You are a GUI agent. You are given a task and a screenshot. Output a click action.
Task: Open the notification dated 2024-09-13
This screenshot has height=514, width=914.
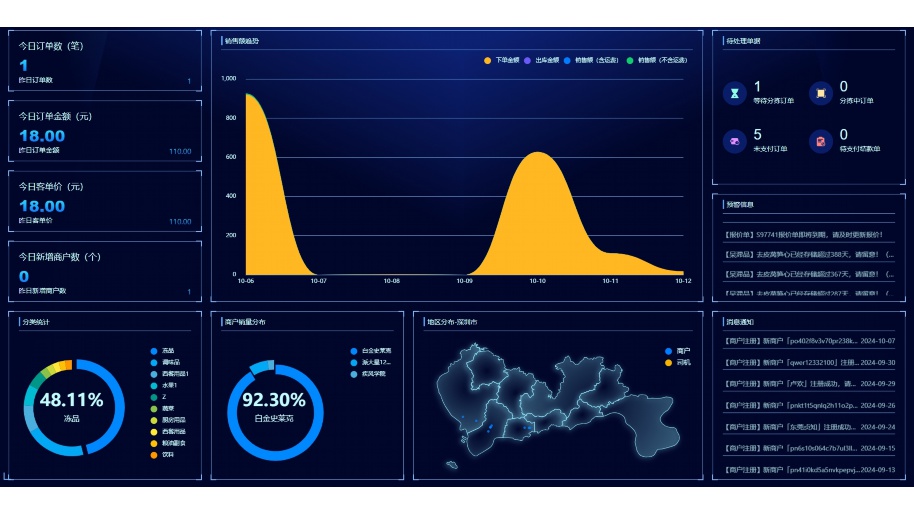point(808,469)
